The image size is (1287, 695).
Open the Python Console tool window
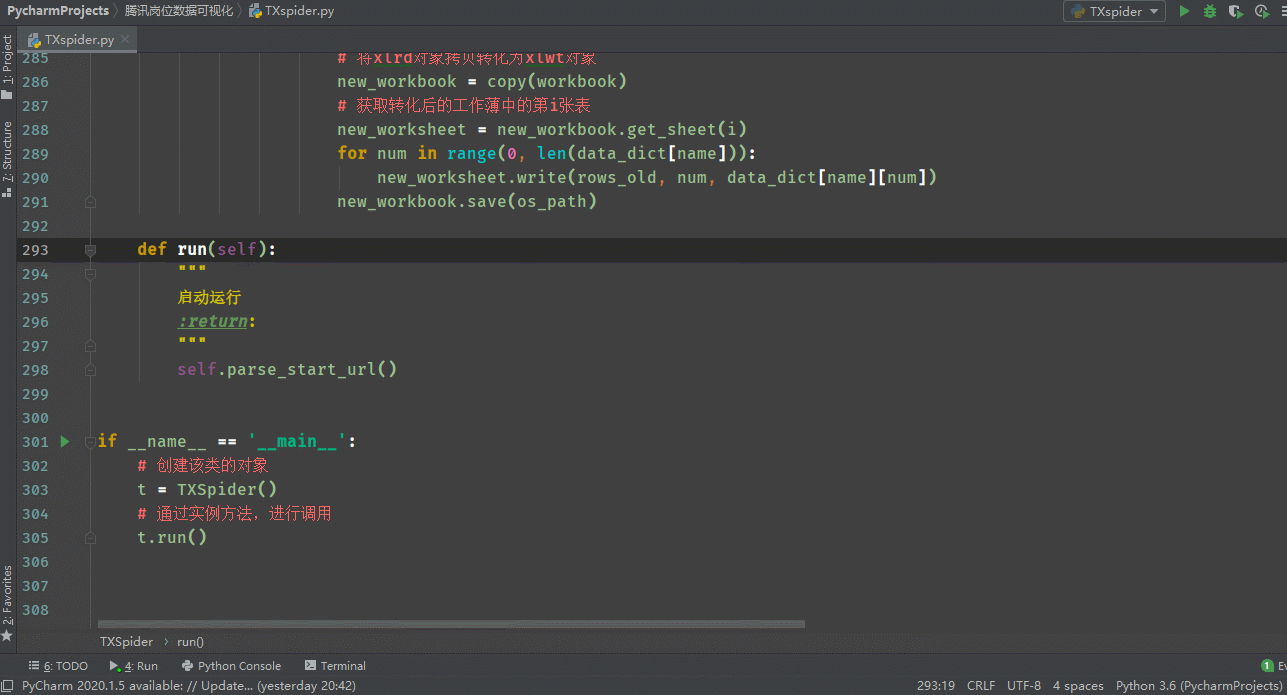(231, 666)
